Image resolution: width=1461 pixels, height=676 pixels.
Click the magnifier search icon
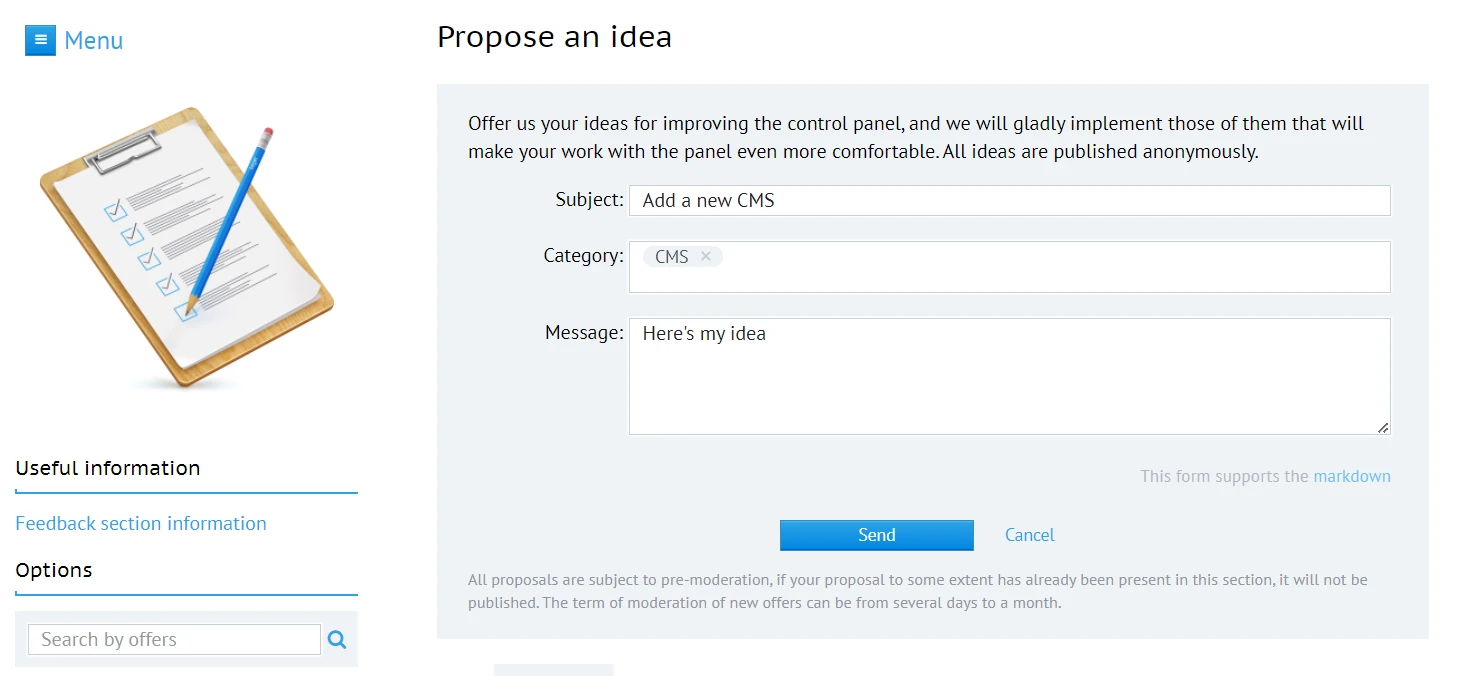click(337, 640)
